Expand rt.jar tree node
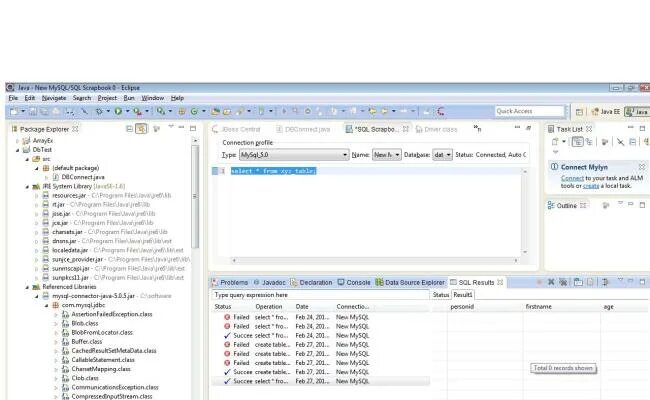This screenshot has width=650, height=400. click(36, 205)
